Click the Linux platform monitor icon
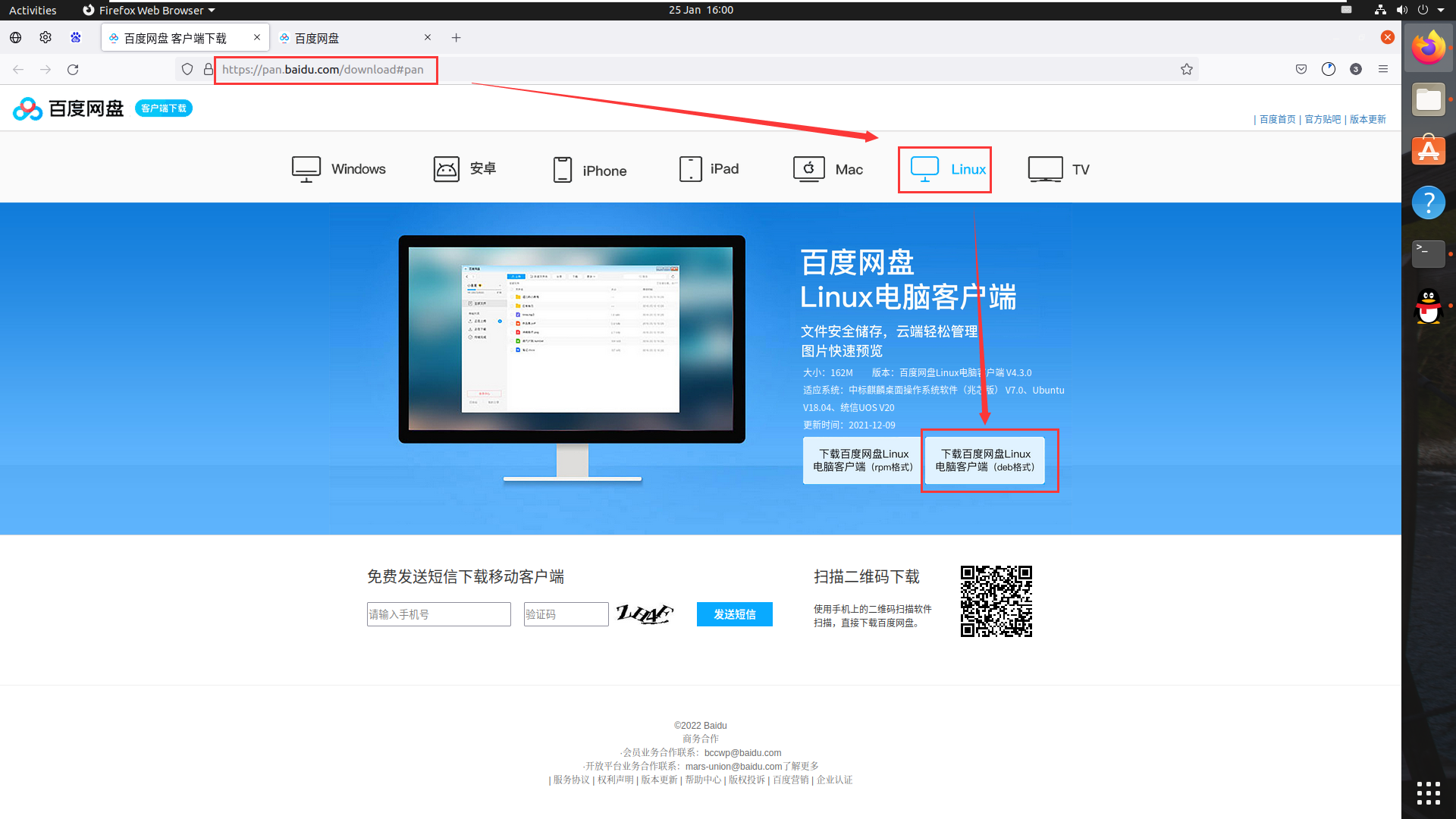 click(x=924, y=168)
